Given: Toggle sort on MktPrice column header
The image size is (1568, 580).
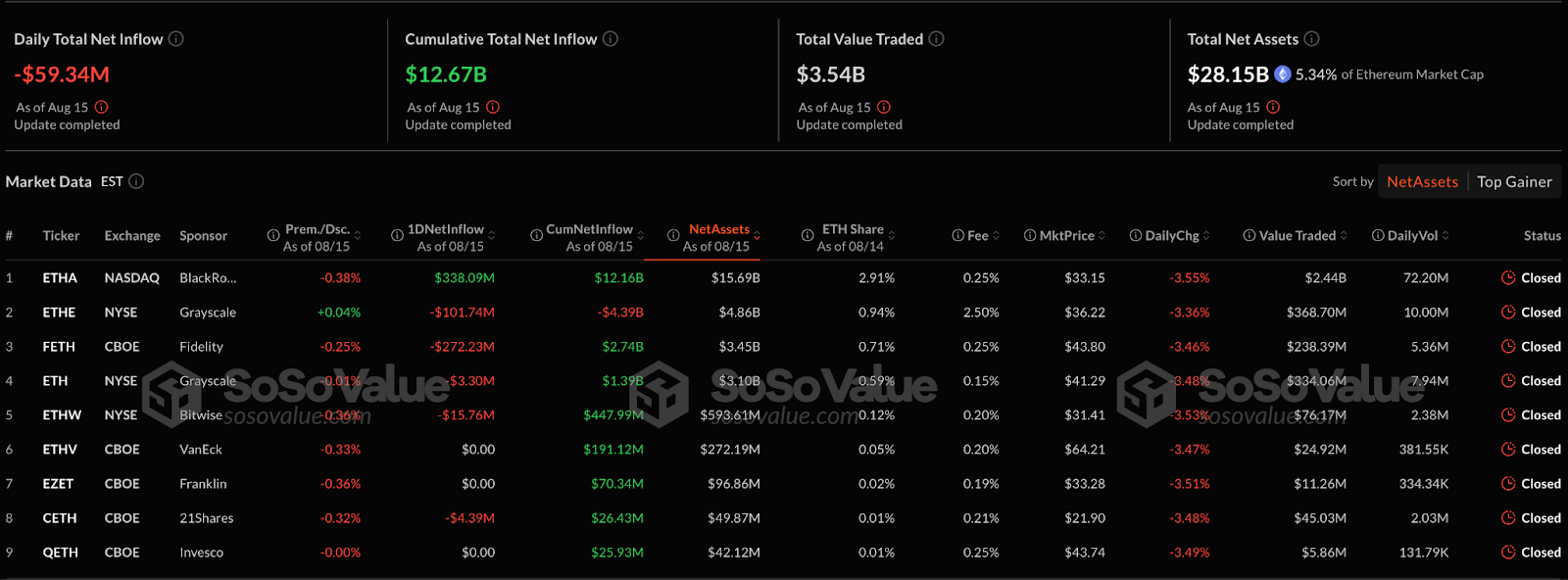Looking at the screenshot, I should [x=1102, y=236].
